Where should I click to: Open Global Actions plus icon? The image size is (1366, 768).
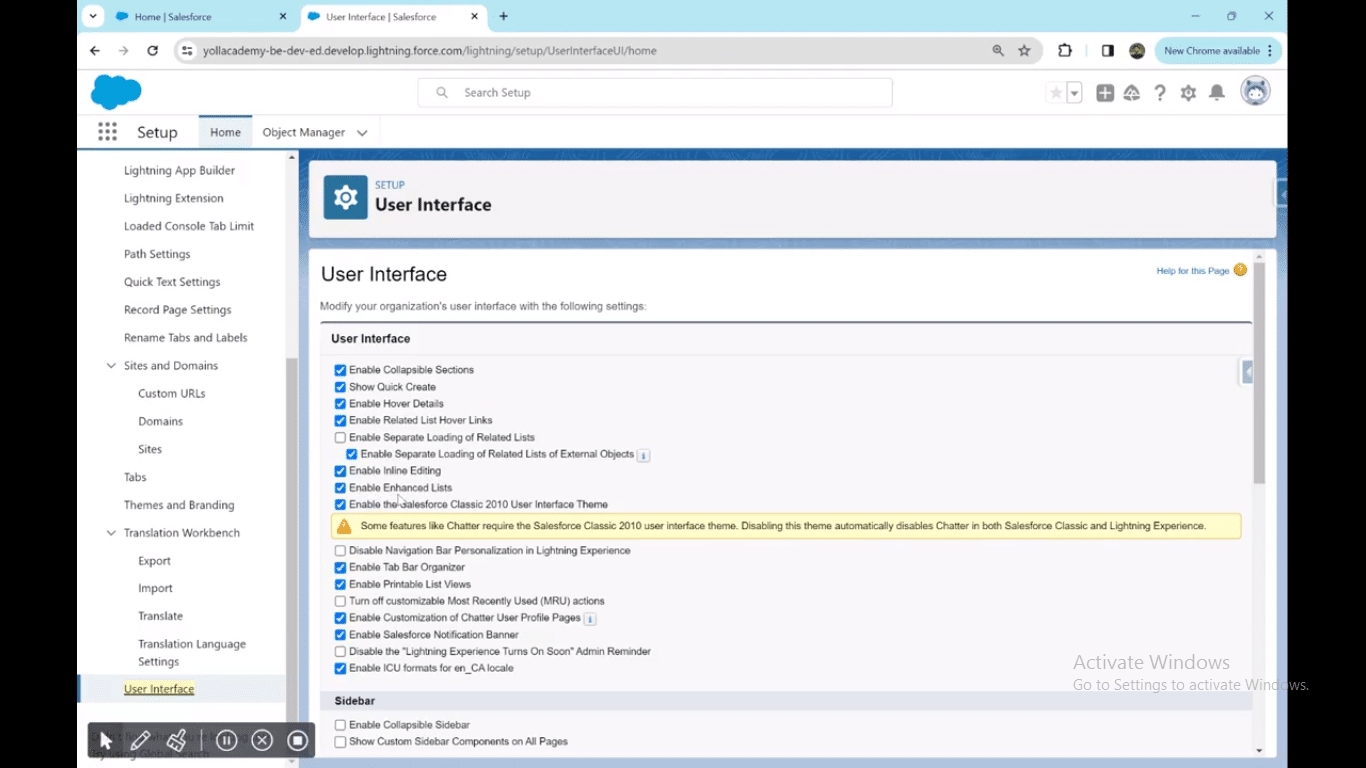click(x=1105, y=93)
